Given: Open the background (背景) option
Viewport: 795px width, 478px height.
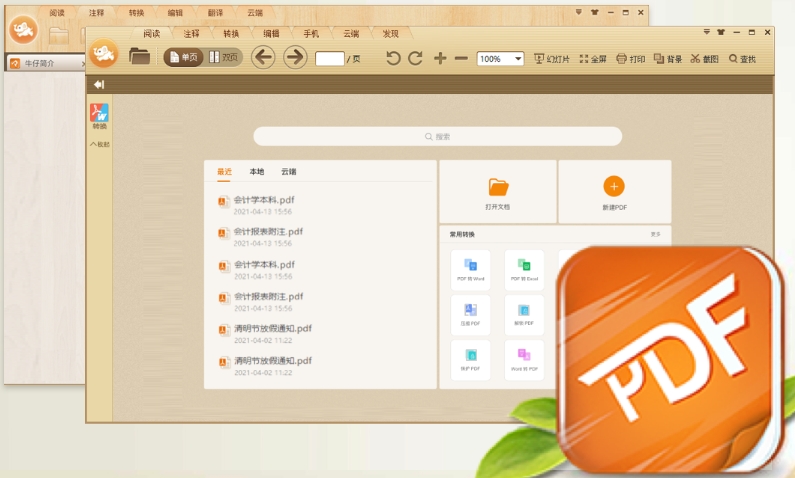Looking at the screenshot, I should pos(668,59).
